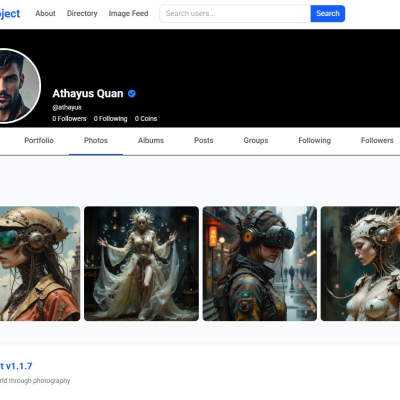The image size is (400, 400).
Task: Open the Posts tab
Action: tap(204, 140)
